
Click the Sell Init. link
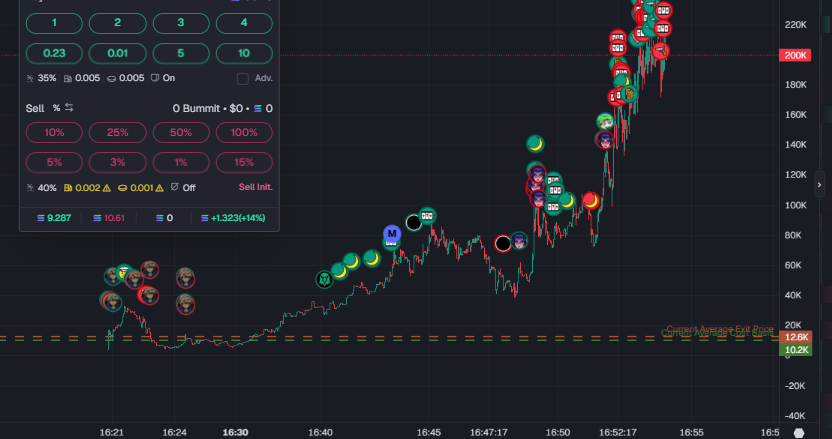(x=256, y=187)
